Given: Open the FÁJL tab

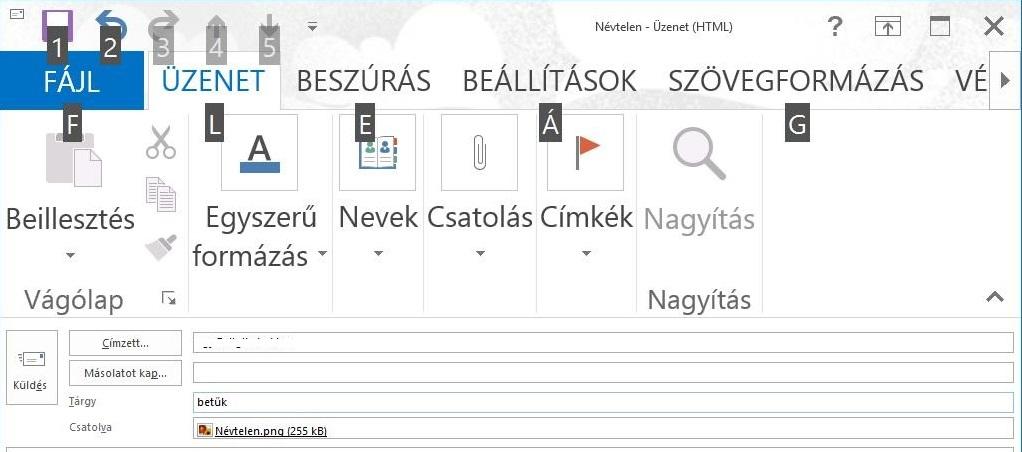Looking at the screenshot, I should [72, 81].
